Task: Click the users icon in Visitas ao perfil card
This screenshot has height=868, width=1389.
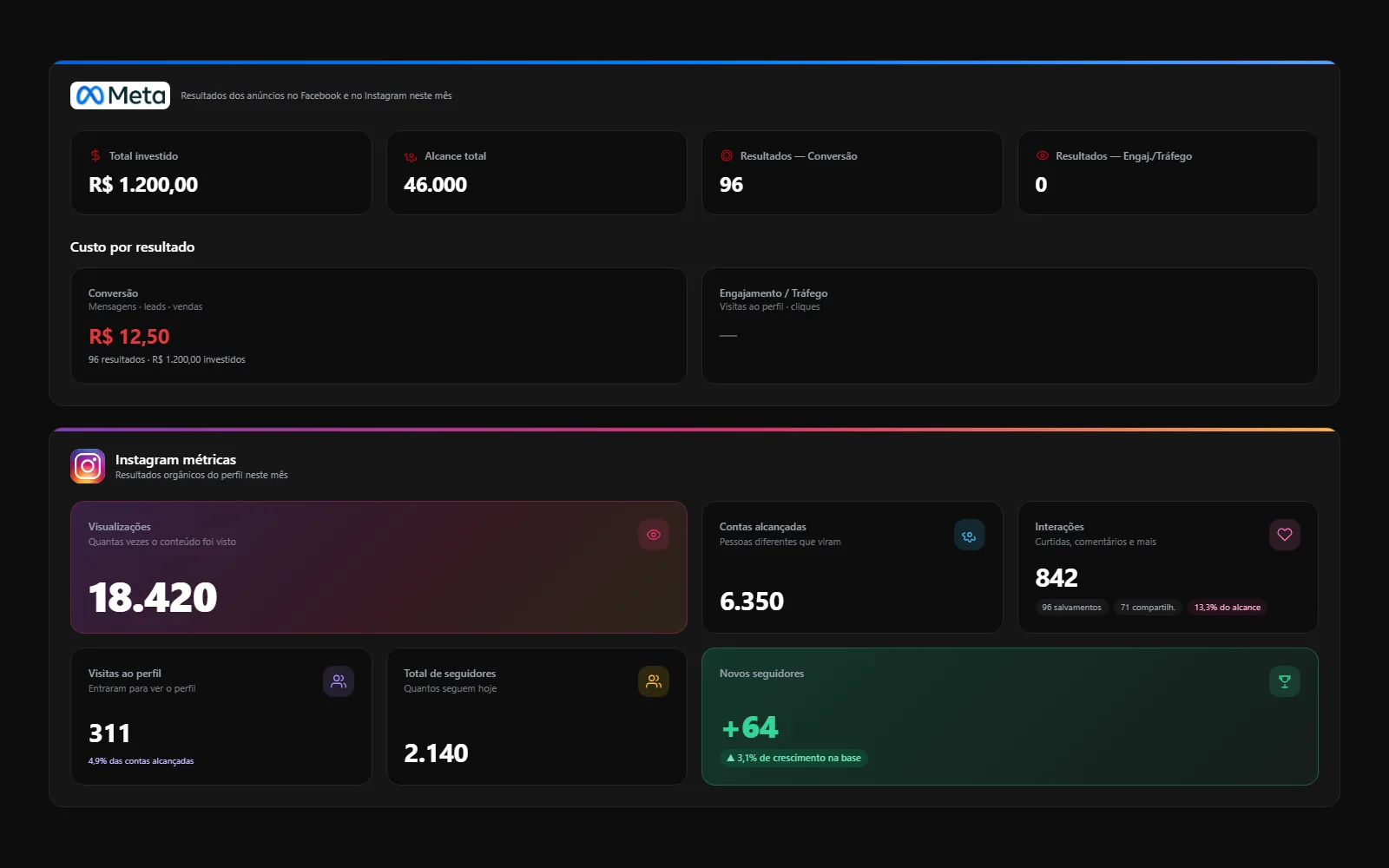Action: pos(339,681)
